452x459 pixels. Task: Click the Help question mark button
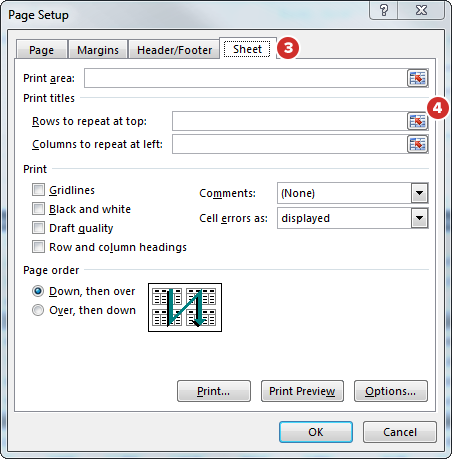[384, 10]
